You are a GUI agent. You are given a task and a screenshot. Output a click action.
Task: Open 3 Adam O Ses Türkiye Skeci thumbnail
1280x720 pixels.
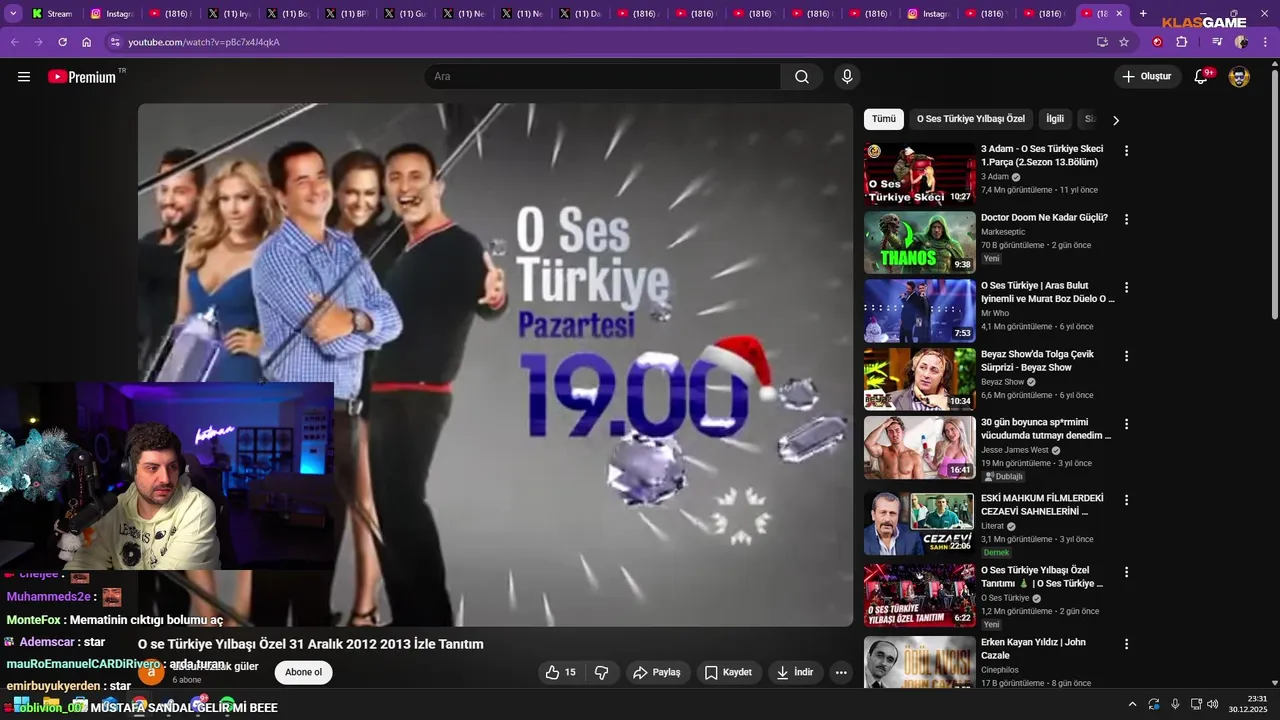920,174
